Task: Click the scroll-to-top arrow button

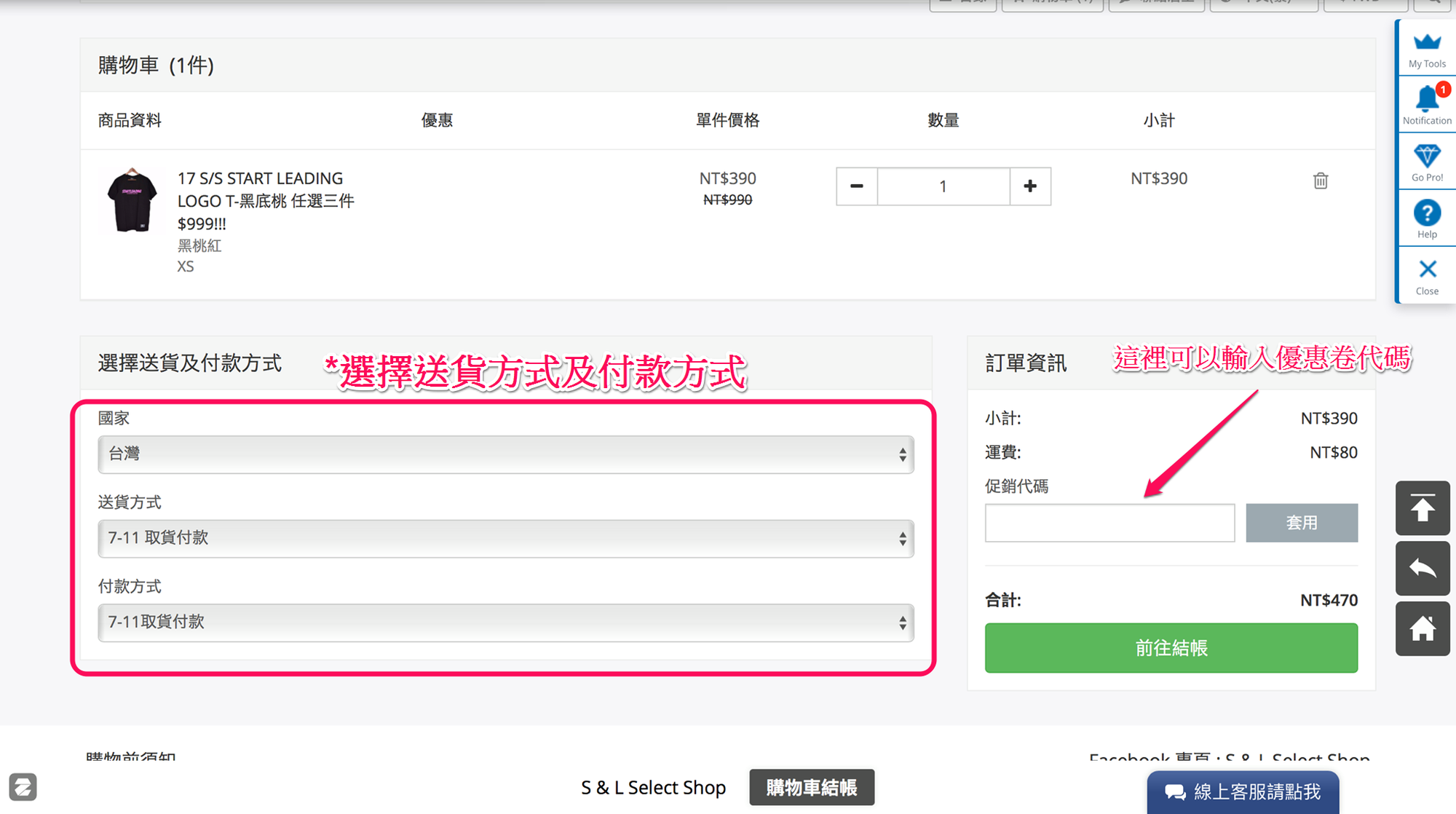Action: [x=1422, y=507]
